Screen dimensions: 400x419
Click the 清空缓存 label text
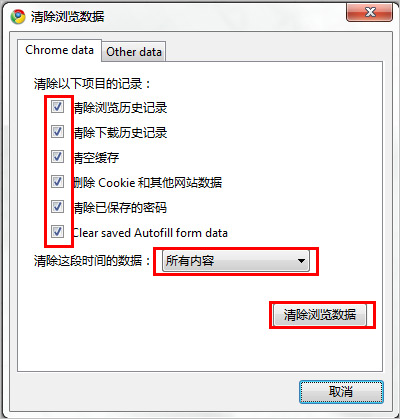pos(96,158)
